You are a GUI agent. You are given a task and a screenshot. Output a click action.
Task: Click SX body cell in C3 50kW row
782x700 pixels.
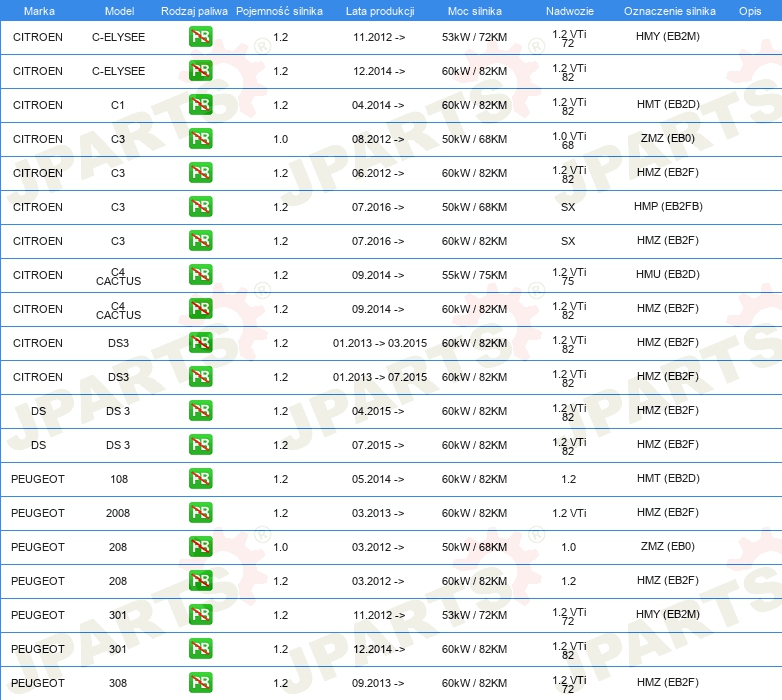[568, 207]
